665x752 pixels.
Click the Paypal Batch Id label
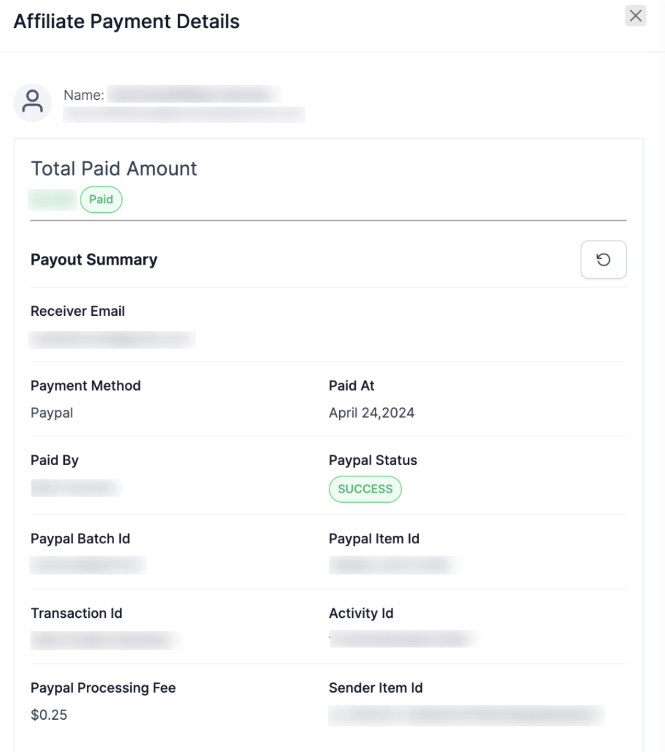(x=81, y=539)
